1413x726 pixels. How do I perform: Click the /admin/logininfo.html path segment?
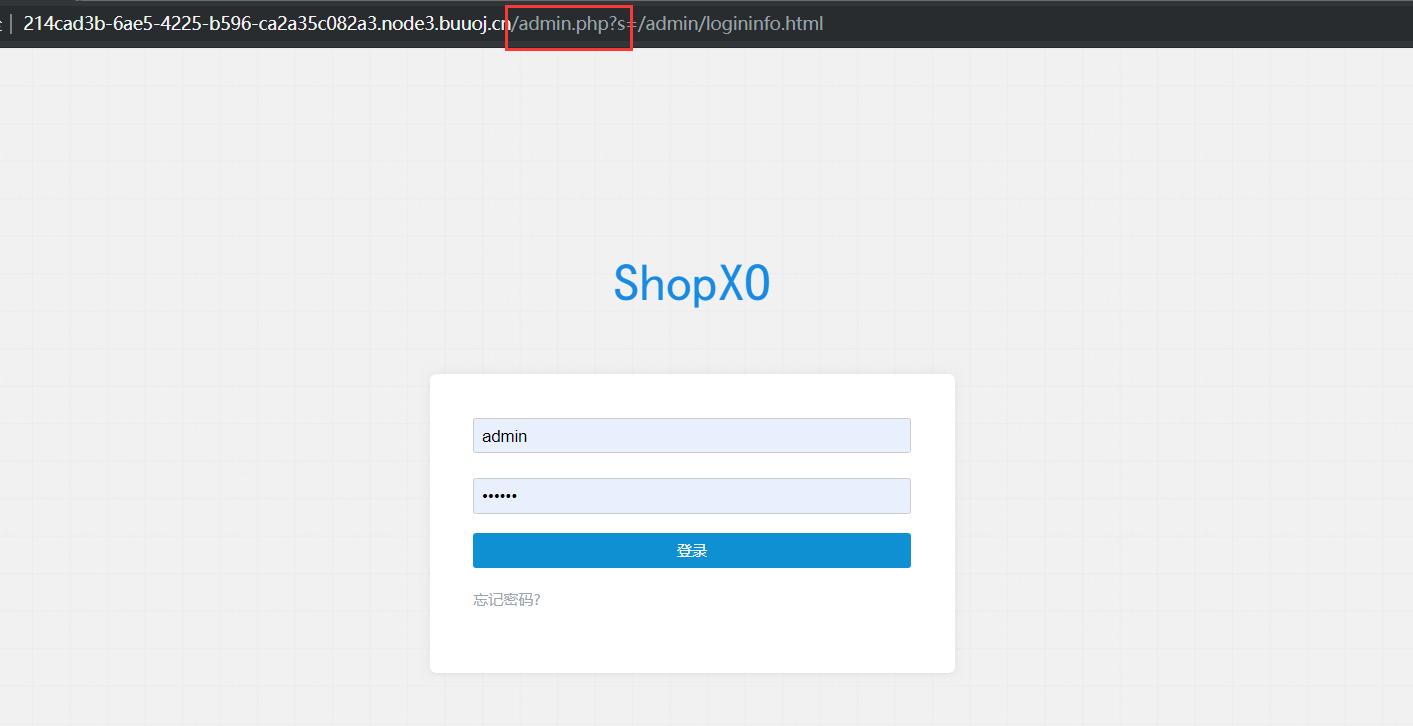[x=728, y=24]
